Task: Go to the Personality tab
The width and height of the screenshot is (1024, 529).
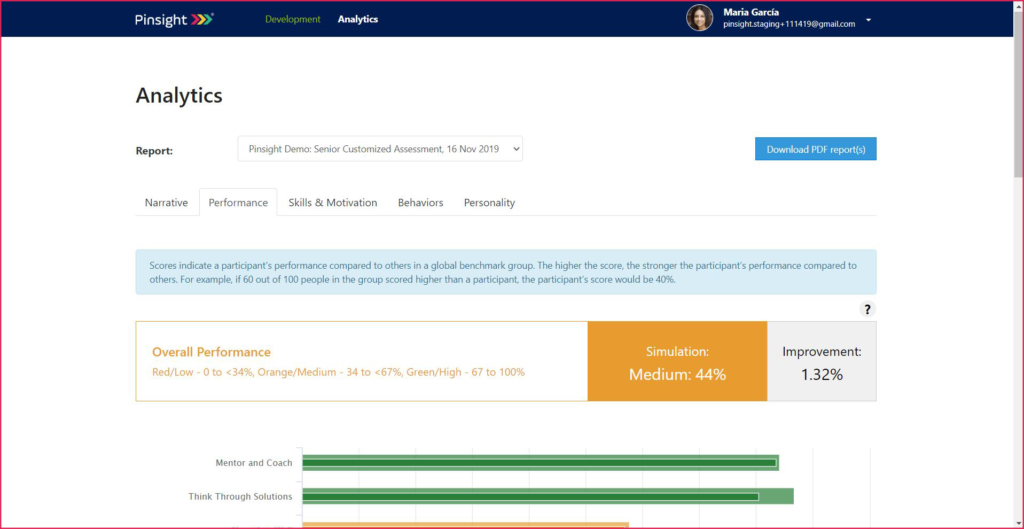Action: pos(489,202)
